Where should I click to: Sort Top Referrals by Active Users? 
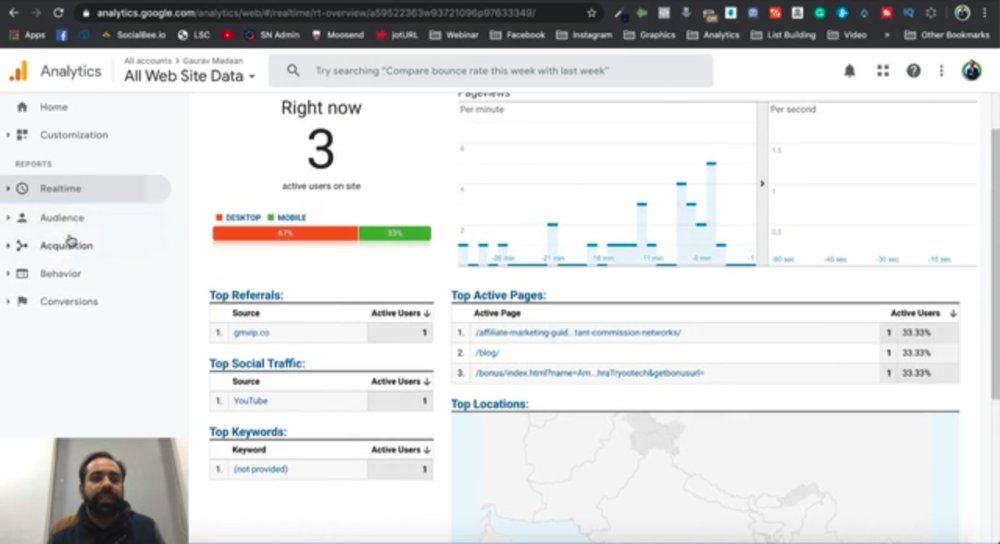tap(401, 313)
